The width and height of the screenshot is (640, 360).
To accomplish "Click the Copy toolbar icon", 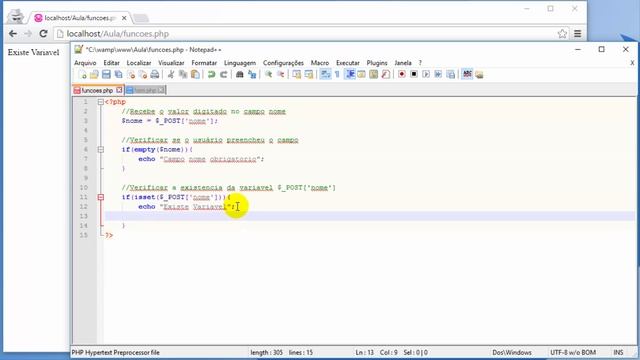I will [183, 75].
